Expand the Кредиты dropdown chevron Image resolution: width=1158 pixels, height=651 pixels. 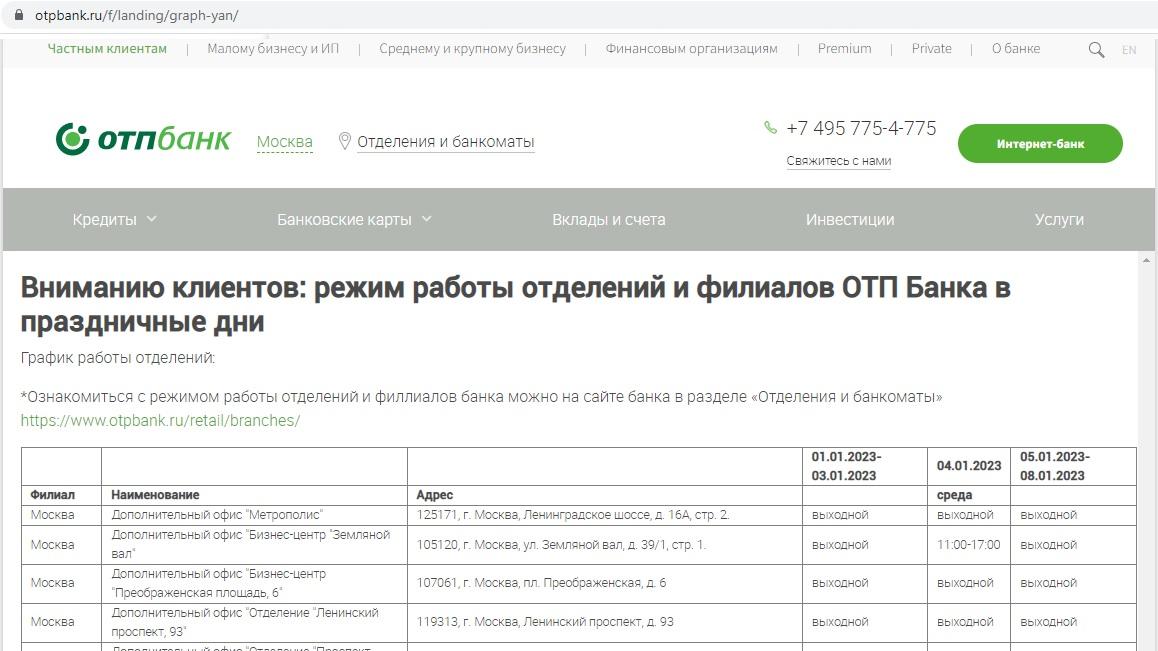click(151, 219)
